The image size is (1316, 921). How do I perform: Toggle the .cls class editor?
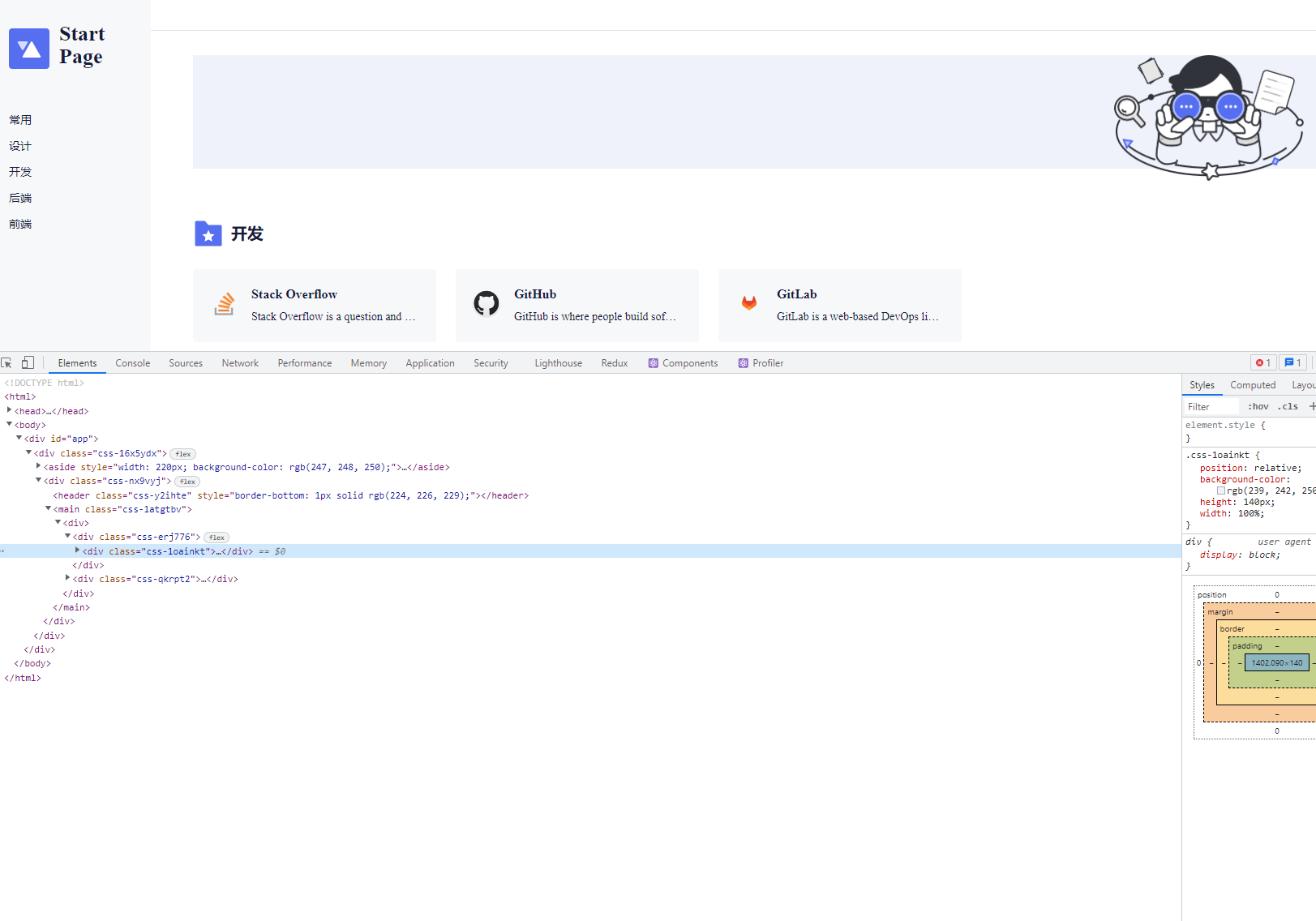[1288, 405]
